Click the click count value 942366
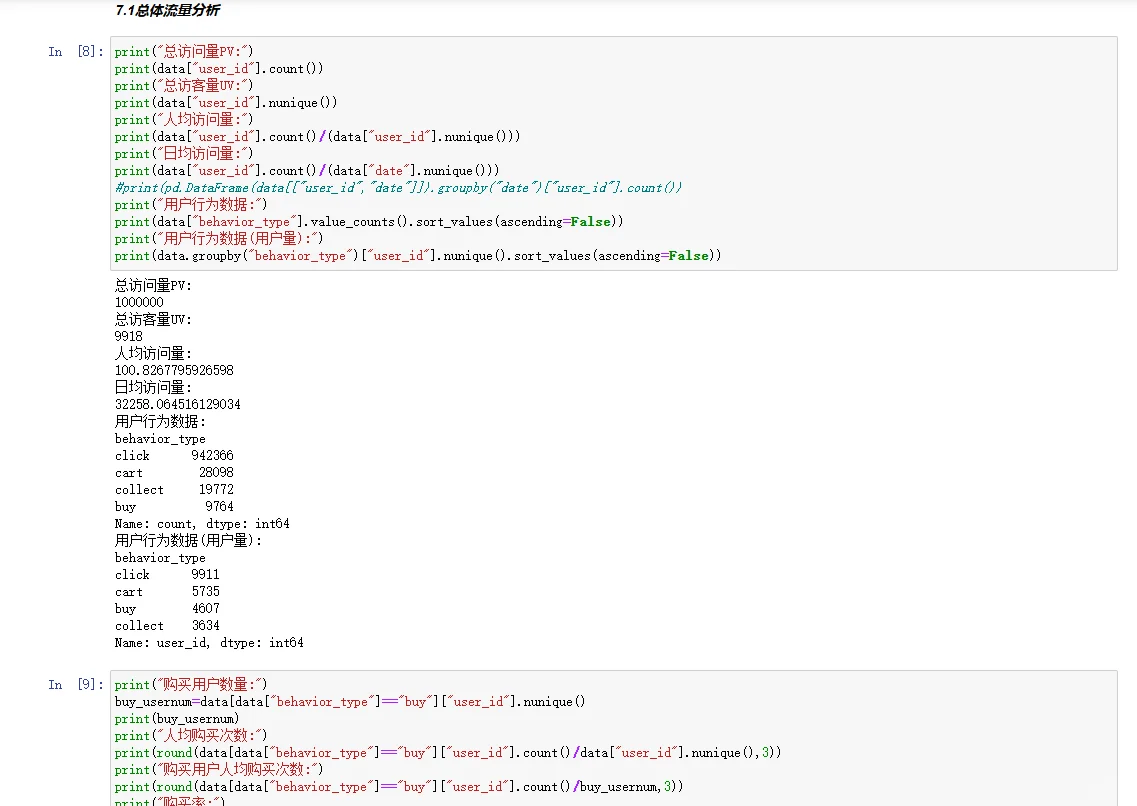The image size is (1137, 806). pyautogui.click(x=212, y=455)
